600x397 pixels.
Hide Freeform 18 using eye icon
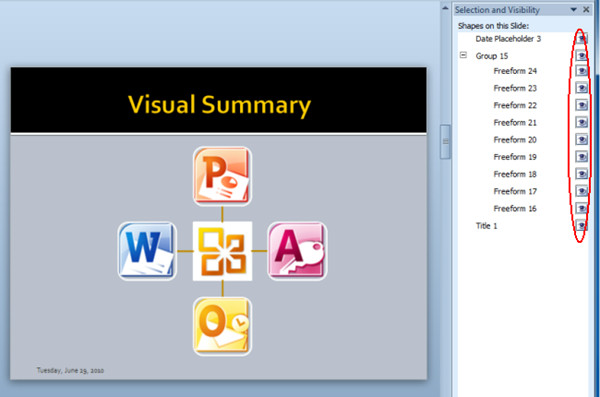tap(582, 174)
